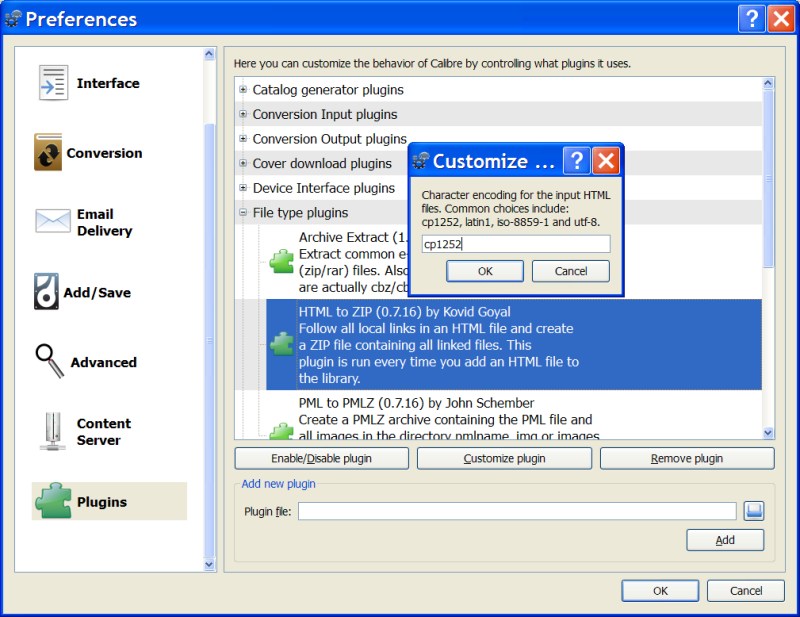This screenshot has width=800, height=617.
Task: Open the Advanced magnifier icon
Action: [x=49, y=361]
